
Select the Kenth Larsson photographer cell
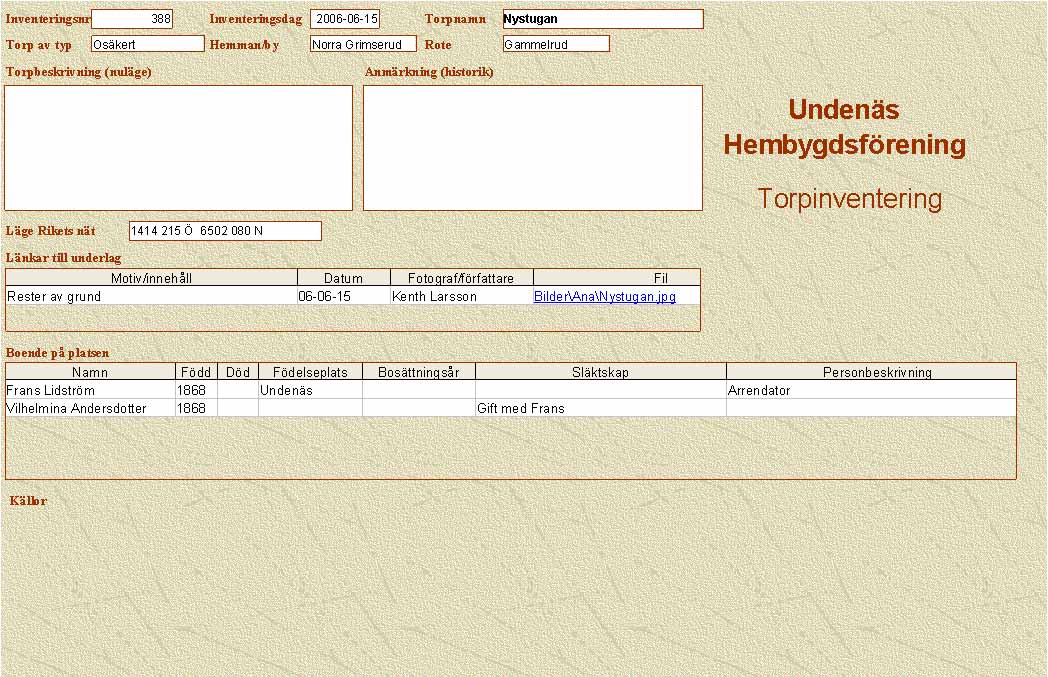click(461, 296)
